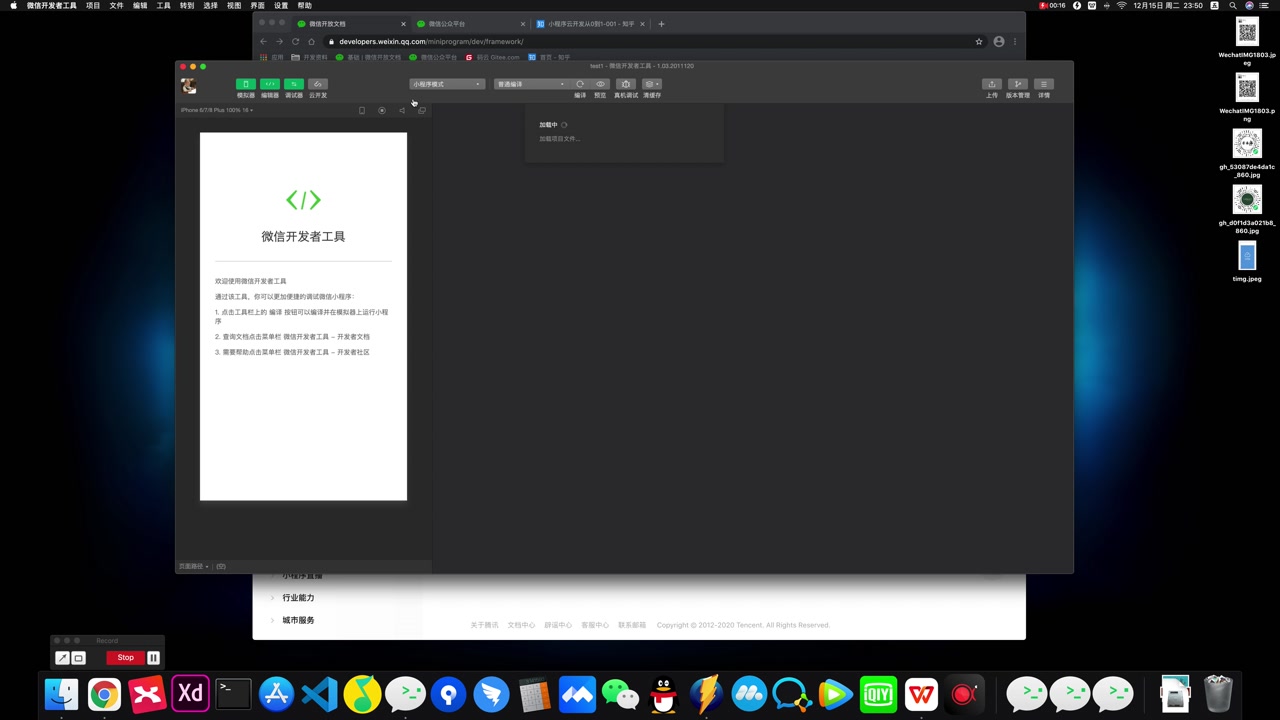Open Visual Studio Code from the Dock
This screenshot has height=720, width=1280.
point(319,694)
